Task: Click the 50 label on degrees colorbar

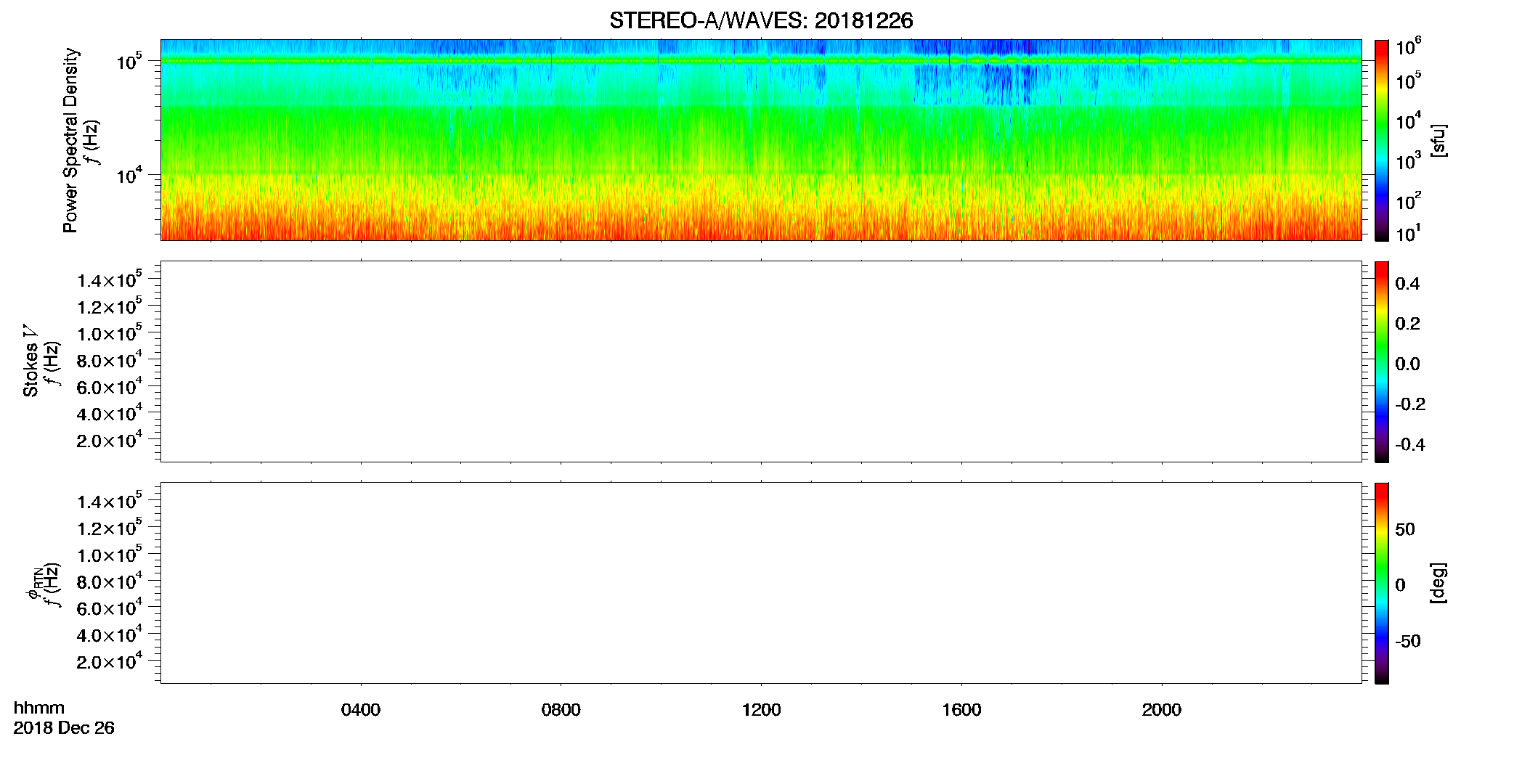Action: pos(1405,529)
